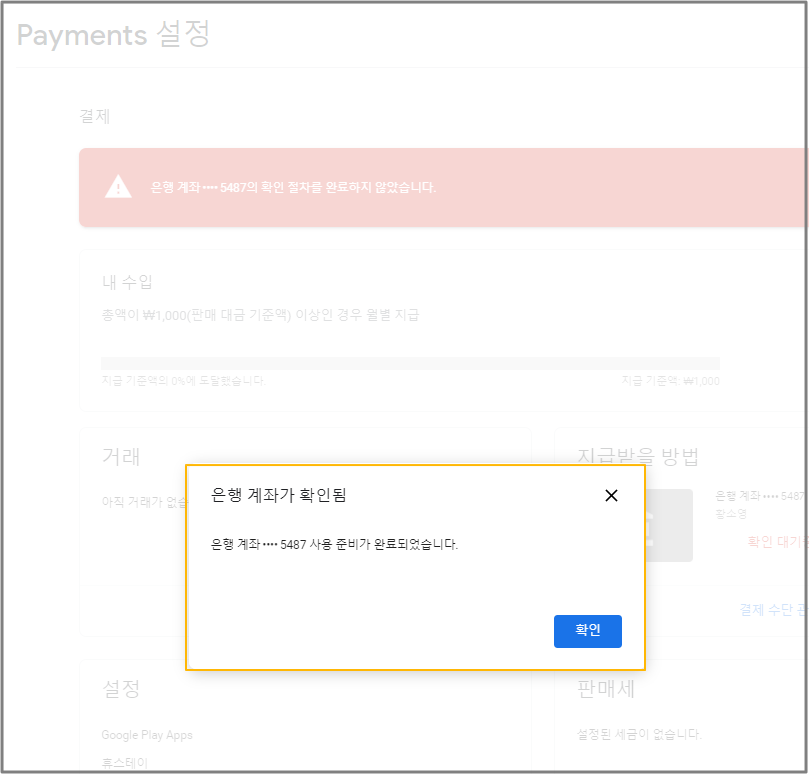The height and width of the screenshot is (774, 809).
Task: Click the 설정된 세금이 없습니다 text
Action: click(639, 734)
